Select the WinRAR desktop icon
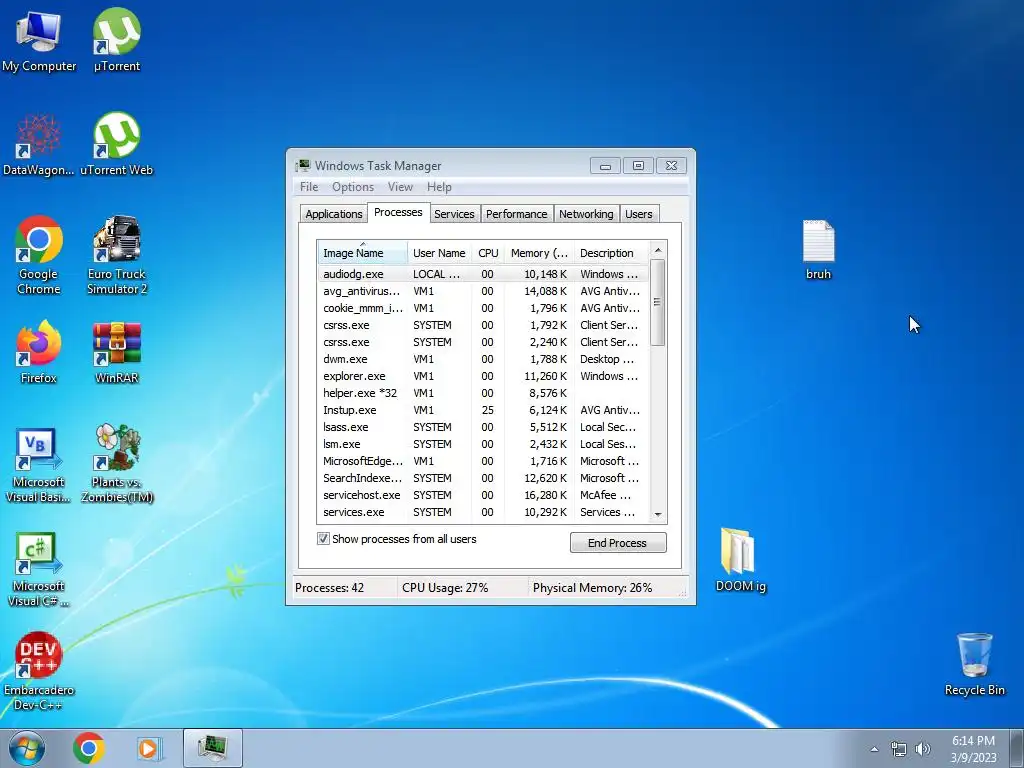This screenshot has height=768, width=1024. pos(116,353)
